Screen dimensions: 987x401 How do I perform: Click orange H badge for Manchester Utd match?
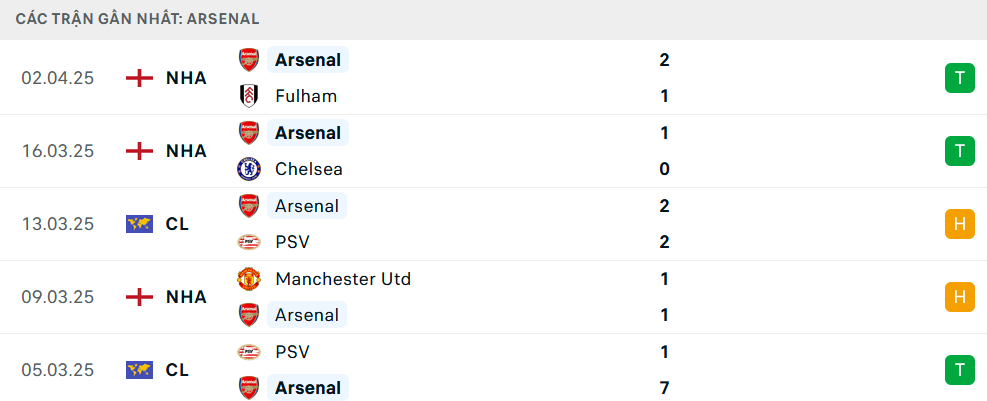[x=959, y=297]
